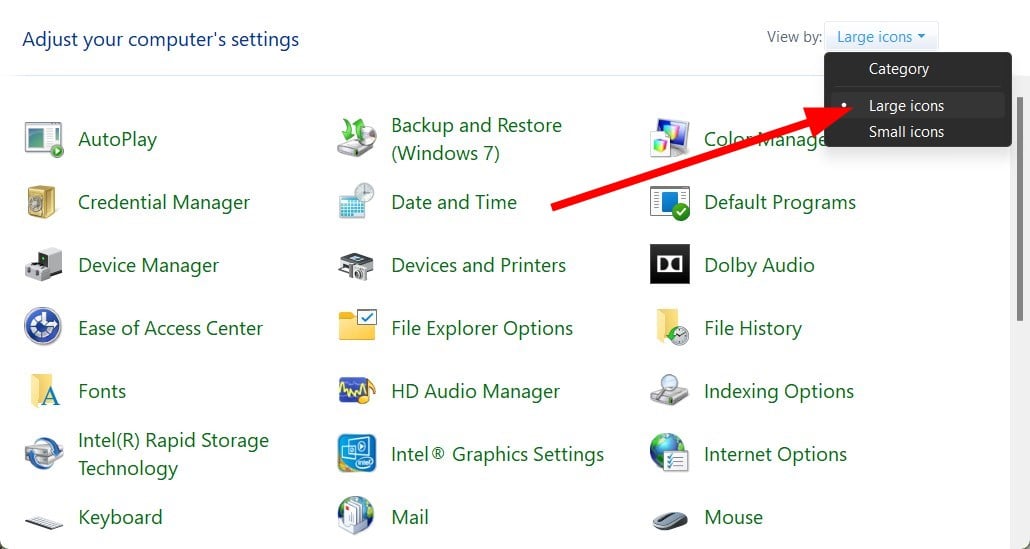Screen dimensions: 1030x549
Task: Open the Fonts folder icon
Action: [x=44, y=390]
